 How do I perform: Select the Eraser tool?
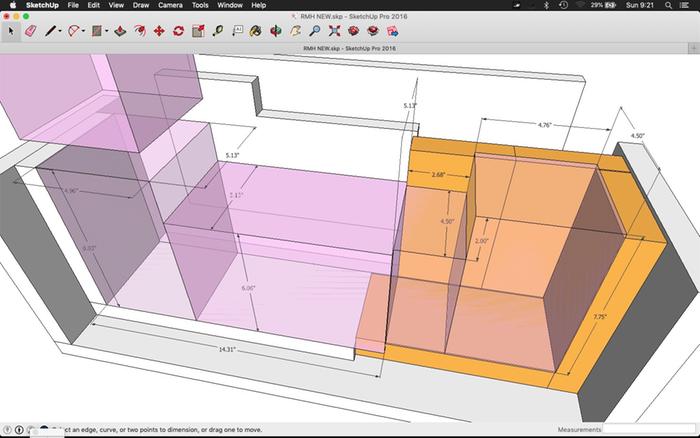29,31
